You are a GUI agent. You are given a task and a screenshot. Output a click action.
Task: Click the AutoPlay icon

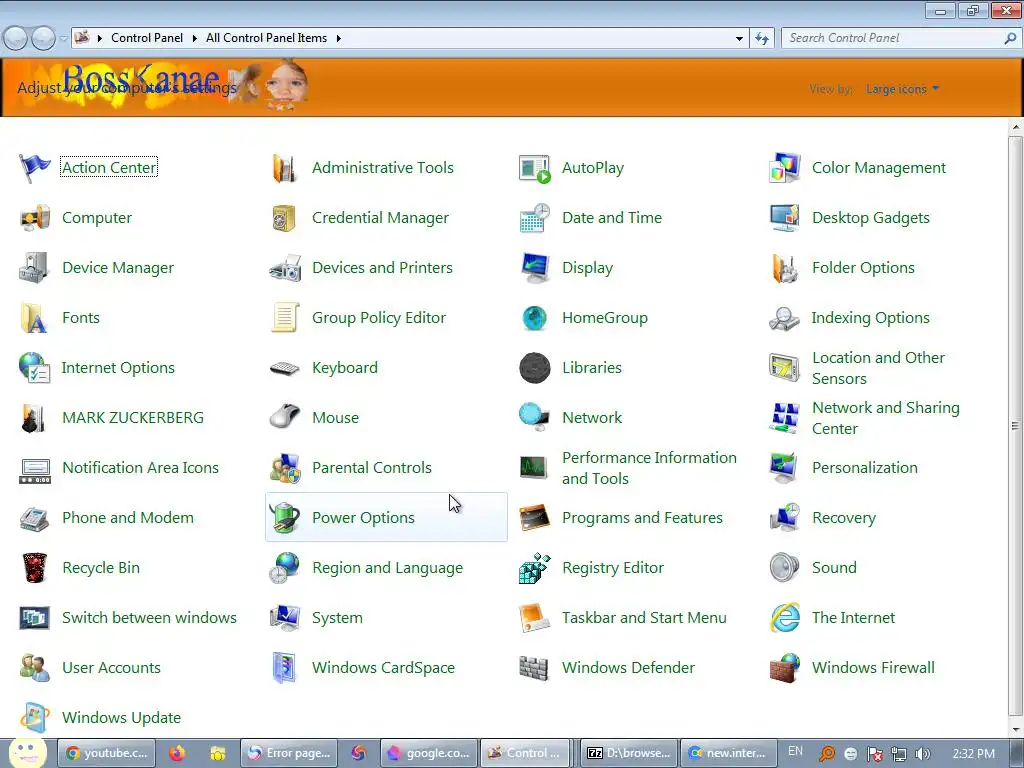534,168
